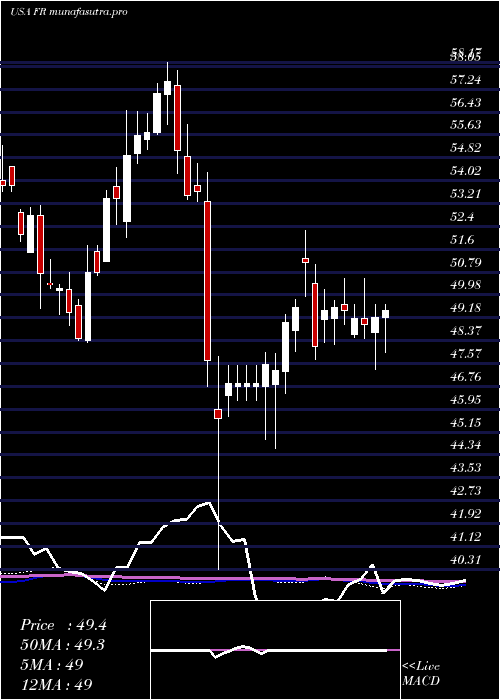The height and width of the screenshot is (700, 500).
Task: Click the 49.98 price axis label
Action: pos(466,285)
